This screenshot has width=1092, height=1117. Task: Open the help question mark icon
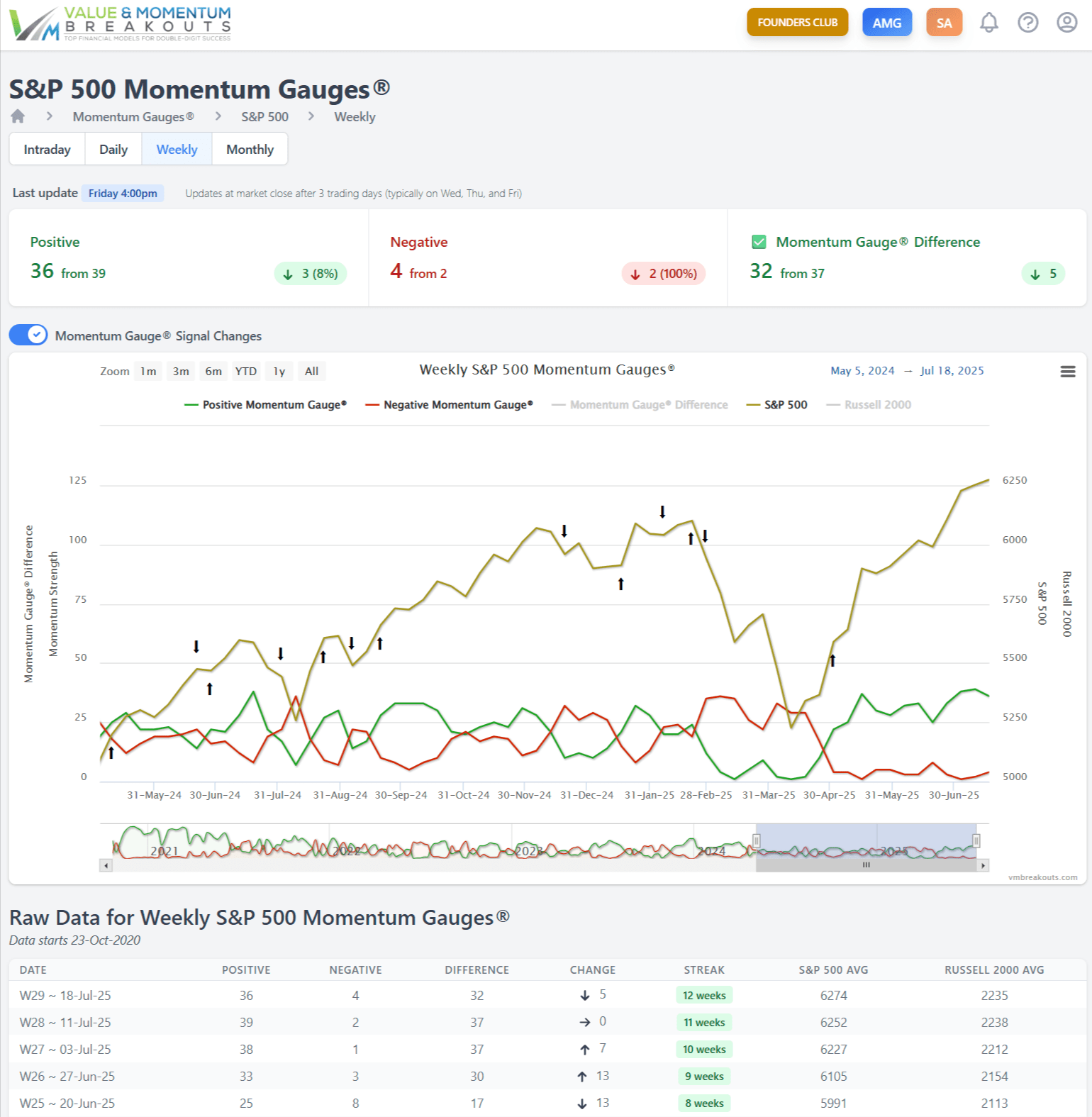pyautogui.click(x=1027, y=23)
